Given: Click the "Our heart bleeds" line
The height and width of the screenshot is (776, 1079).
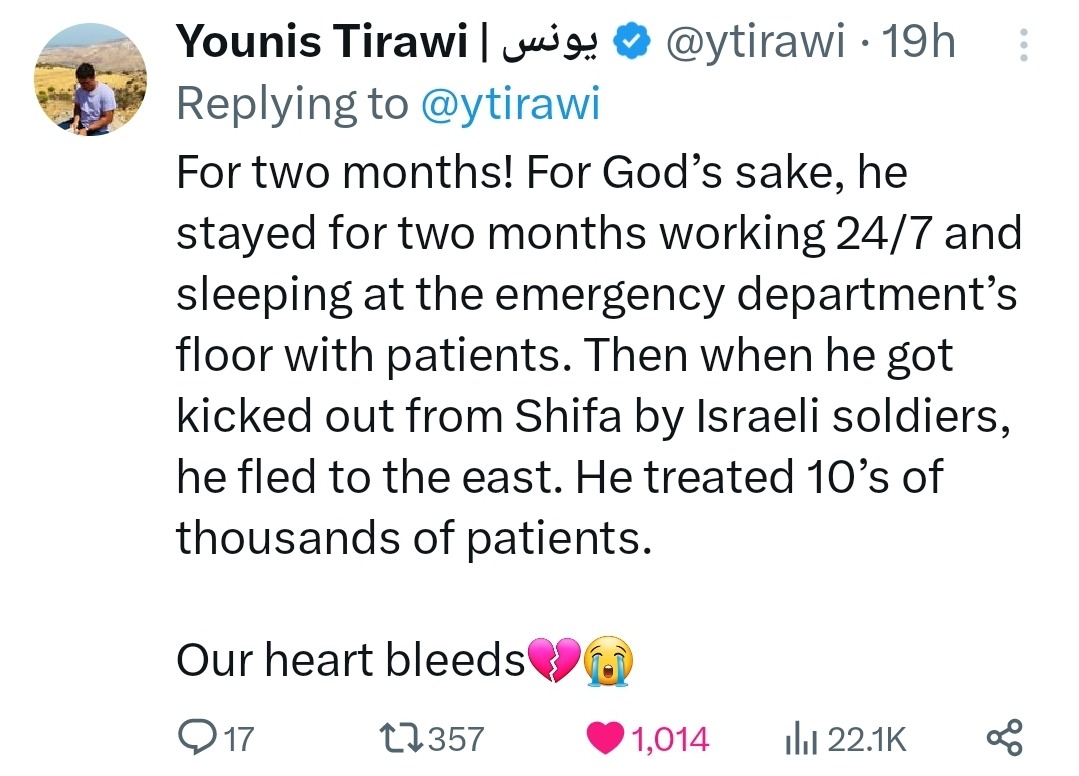Looking at the screenshot, I should tap(350, 661).
